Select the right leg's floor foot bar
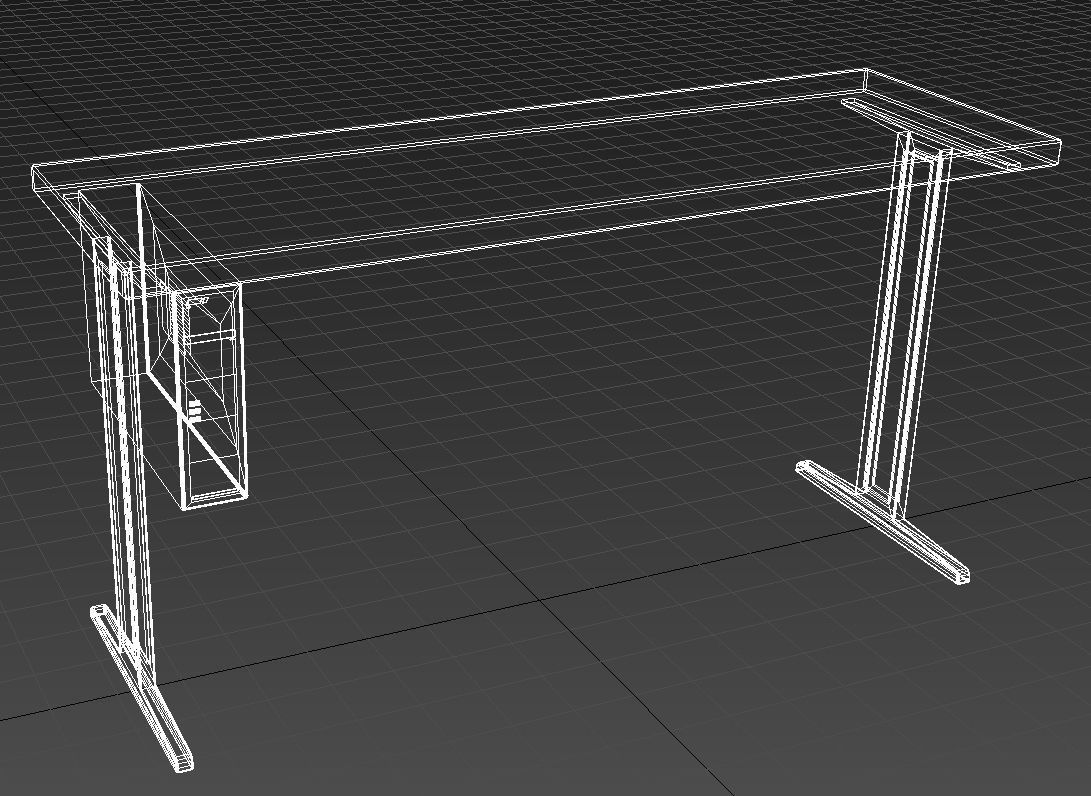 pos(883,520)
